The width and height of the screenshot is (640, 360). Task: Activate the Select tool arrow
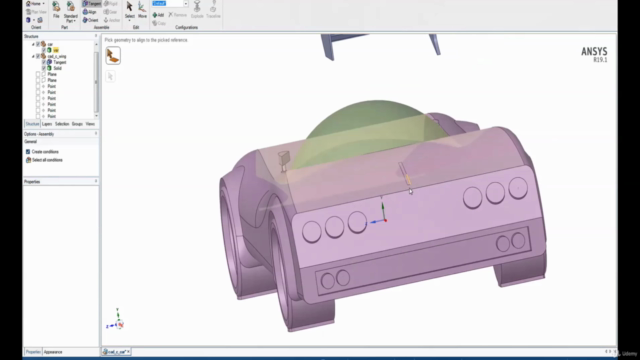coord(129,7)
